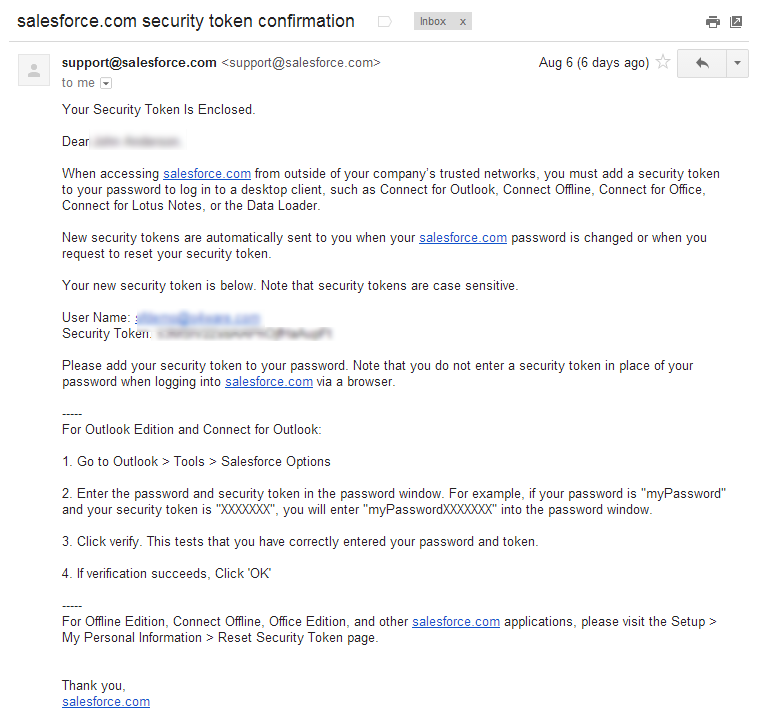Screen dimensions: 772x722
Task: Open the More options dropdown beside Reply
Action: (x=738, y=63)
